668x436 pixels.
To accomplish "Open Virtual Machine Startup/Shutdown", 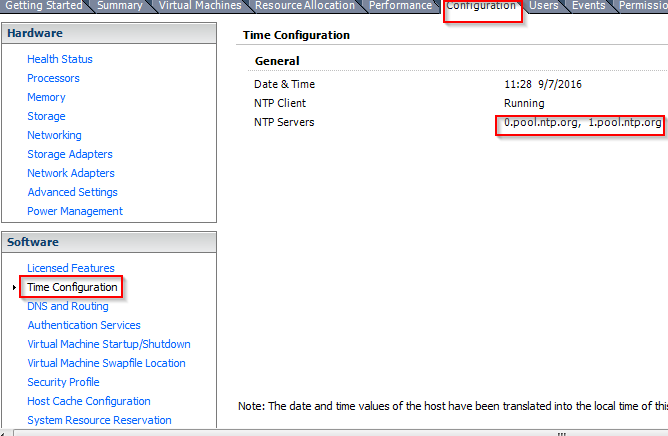I will tap(106, 344).
